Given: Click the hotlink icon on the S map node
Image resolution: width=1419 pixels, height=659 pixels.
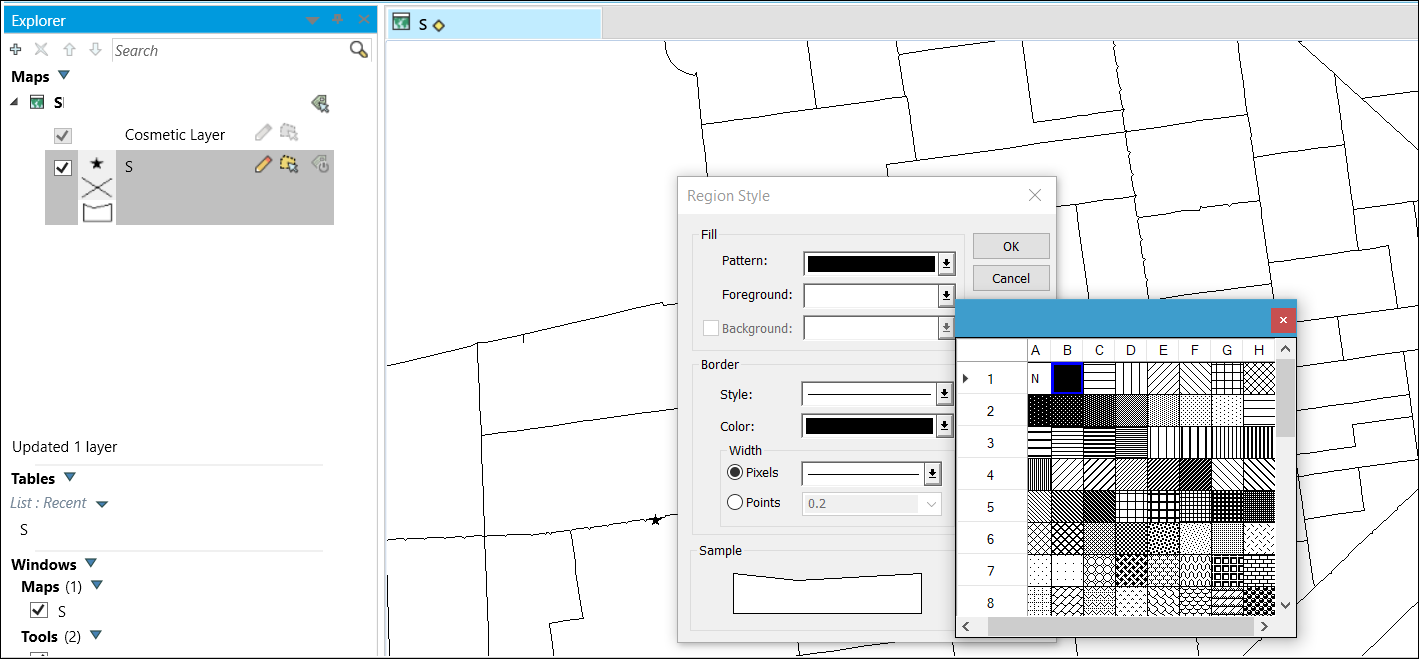Looking at the screenshot, I should click(320, 103).
